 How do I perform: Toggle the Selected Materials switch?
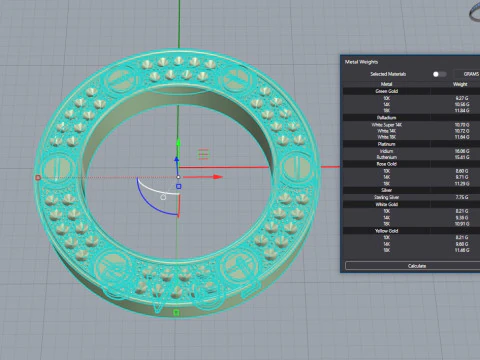click(x=439, y=74)
